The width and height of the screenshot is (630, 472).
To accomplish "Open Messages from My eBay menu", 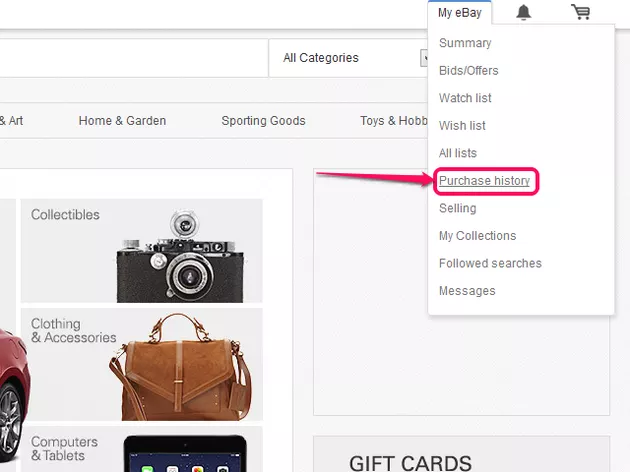I will 467,291.
